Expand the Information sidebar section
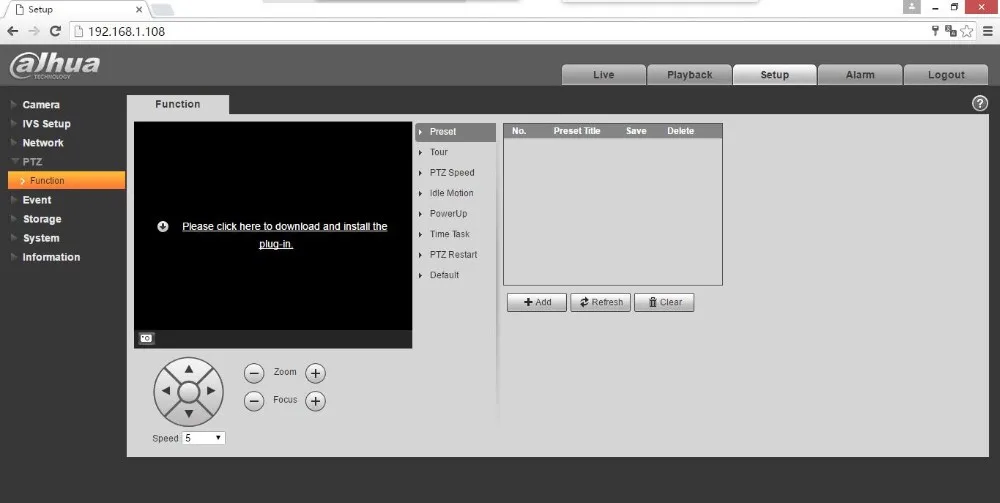This screenshot has height=503, width=1000. coord(51,258)
